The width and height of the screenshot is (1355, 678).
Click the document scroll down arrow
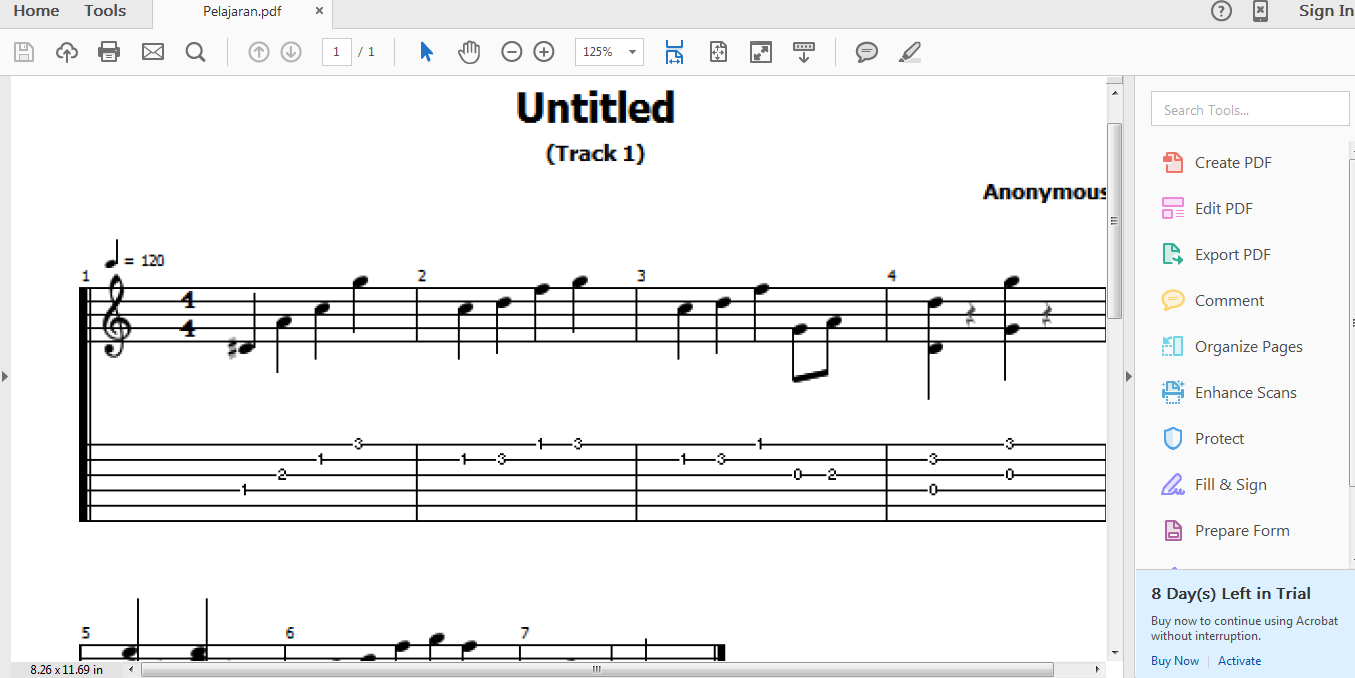pos(1114,651)
